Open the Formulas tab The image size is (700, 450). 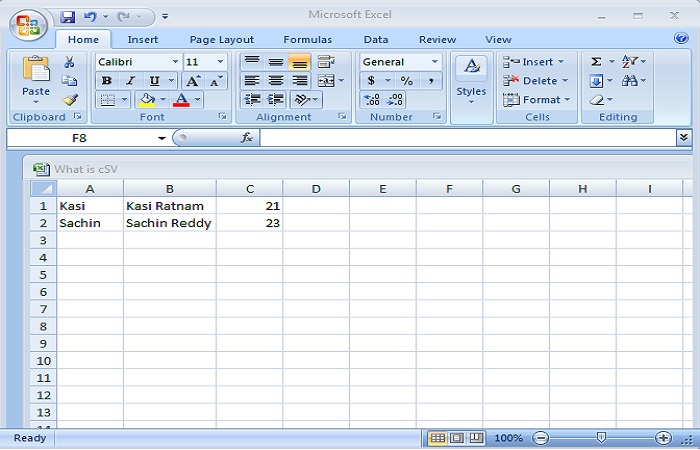point(308,40)
